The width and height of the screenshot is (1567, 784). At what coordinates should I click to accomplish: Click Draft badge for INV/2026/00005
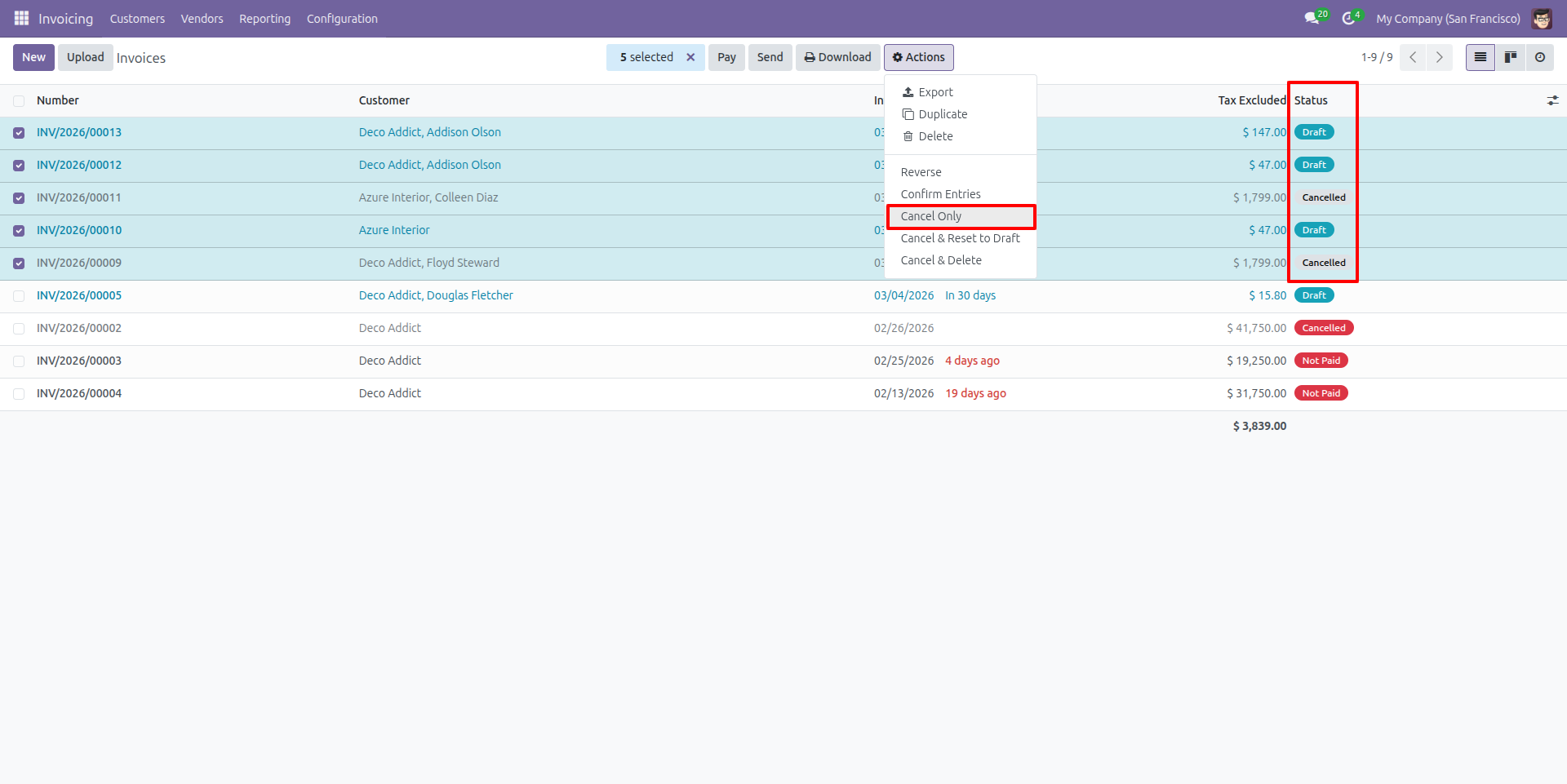1314,295
